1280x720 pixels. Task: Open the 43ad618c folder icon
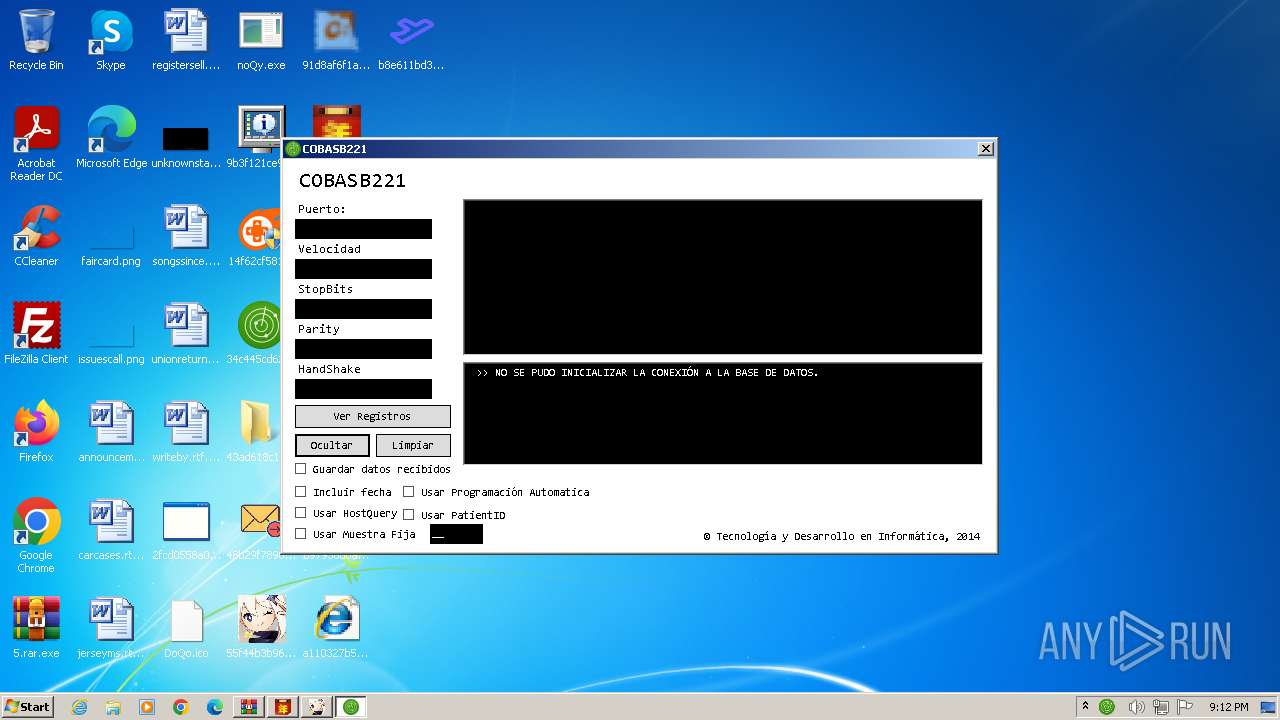(258, 431)
